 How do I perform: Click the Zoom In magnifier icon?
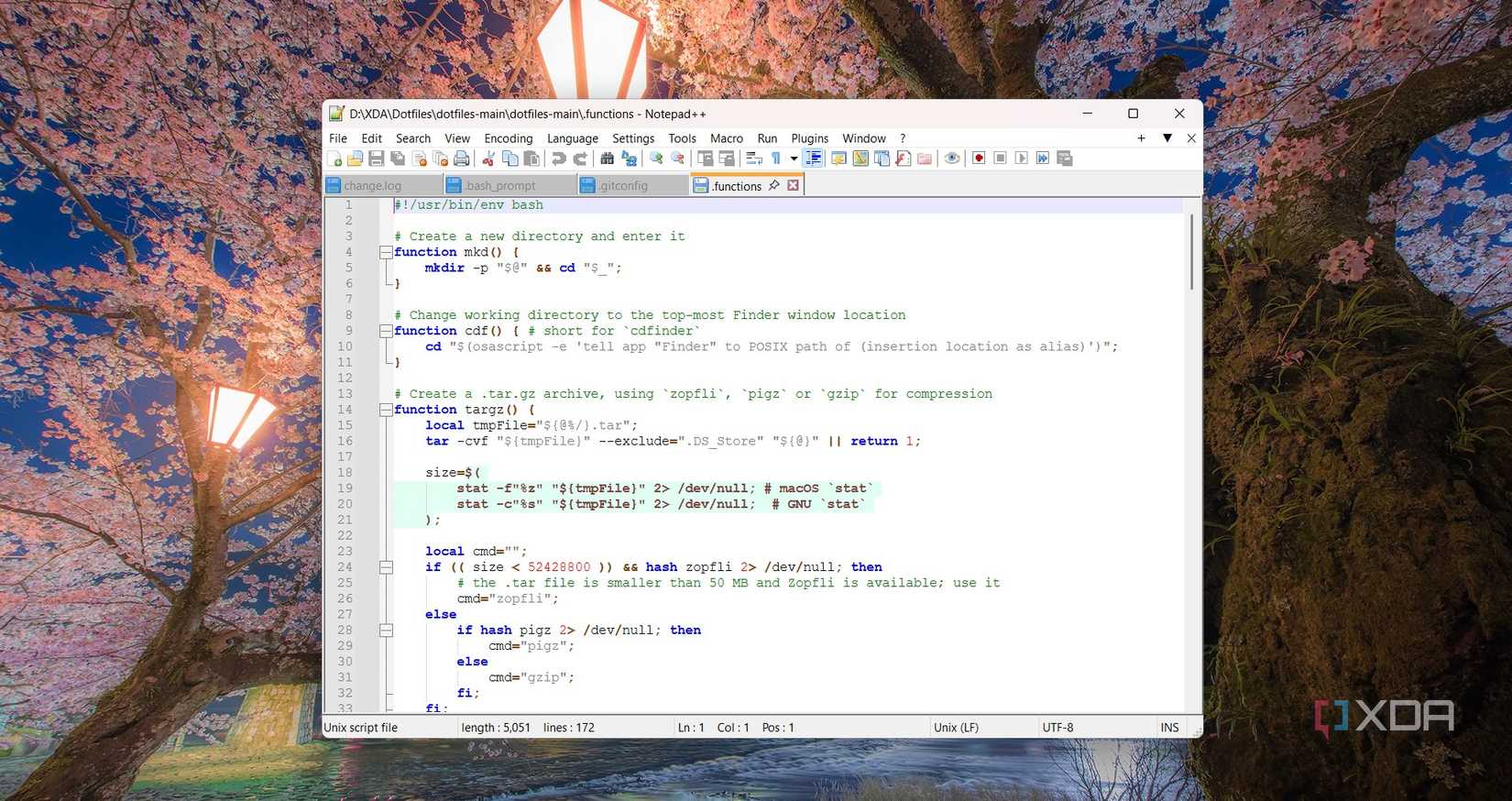[x=656, y=159]
